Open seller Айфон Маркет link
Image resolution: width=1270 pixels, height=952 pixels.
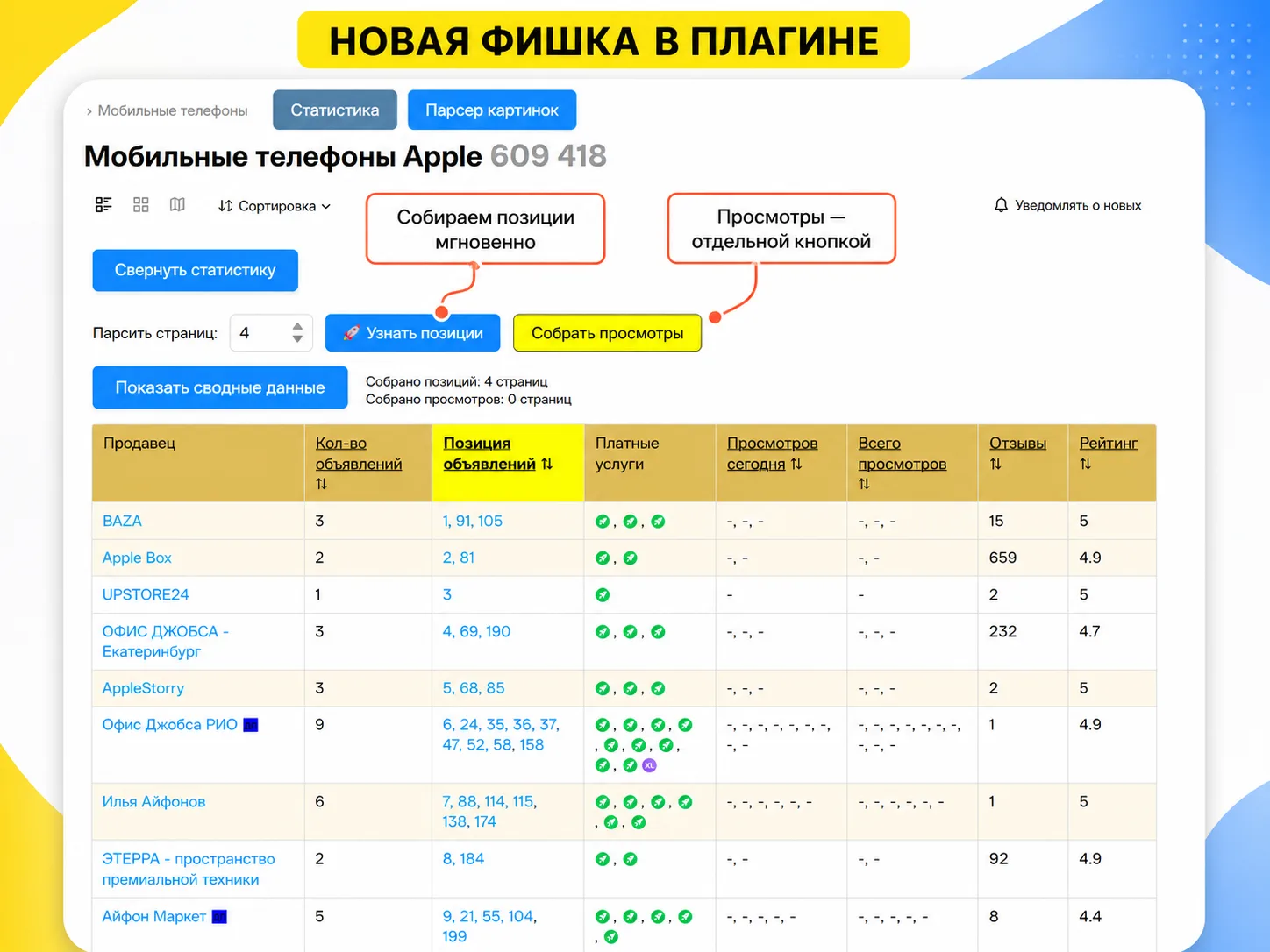point(154,917)
